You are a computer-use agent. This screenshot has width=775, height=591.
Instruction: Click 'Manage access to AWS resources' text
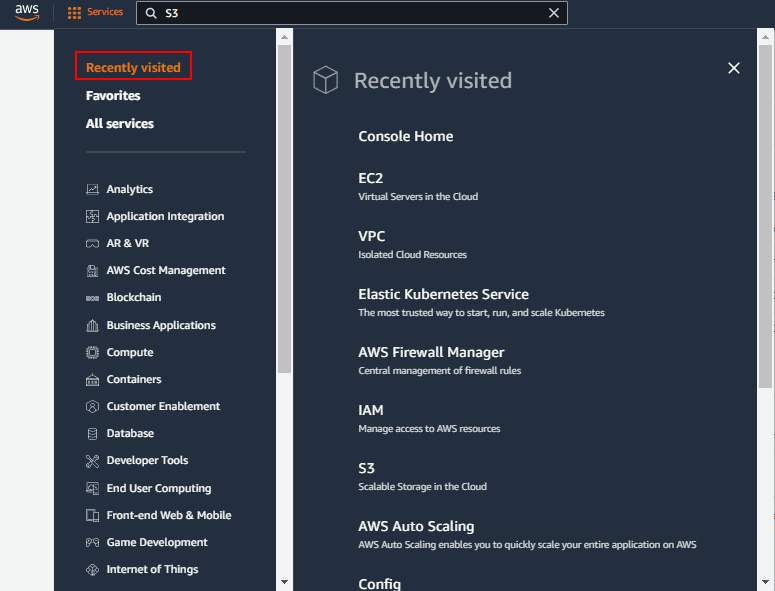point(429,429)
